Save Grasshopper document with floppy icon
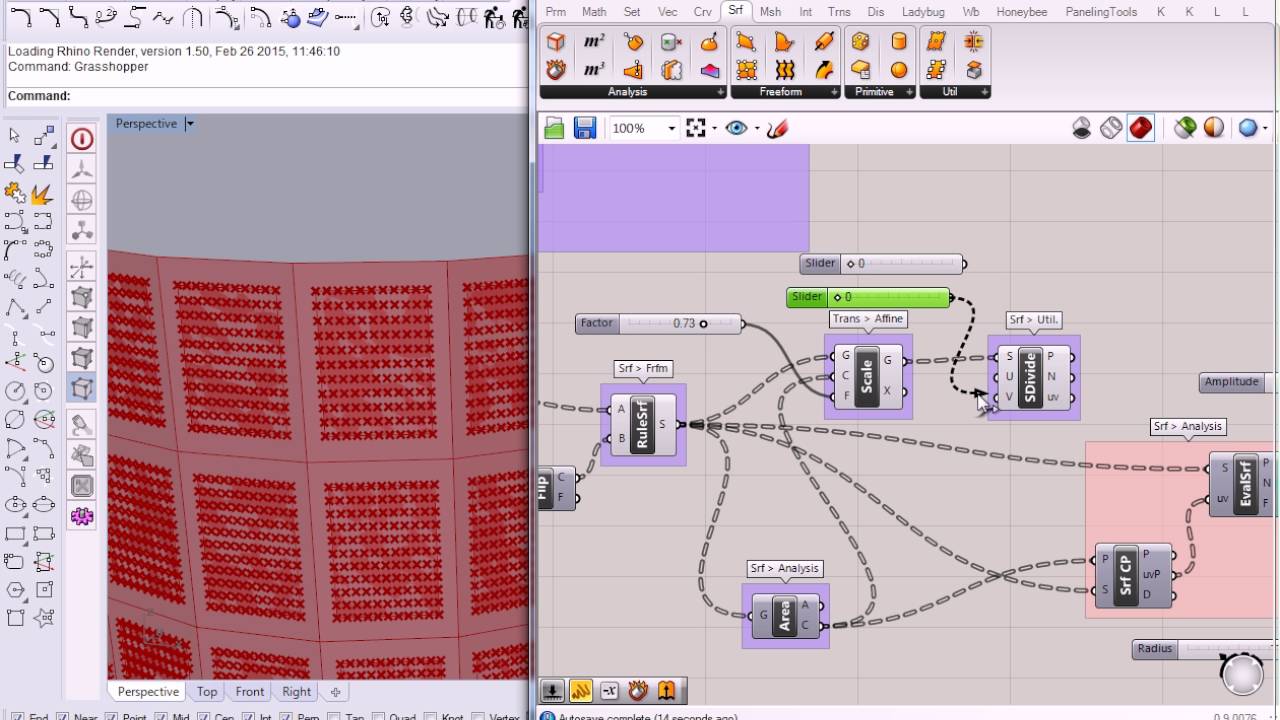Image resolution: width=1280 pixels, height=720 pixels. [585, 128]
